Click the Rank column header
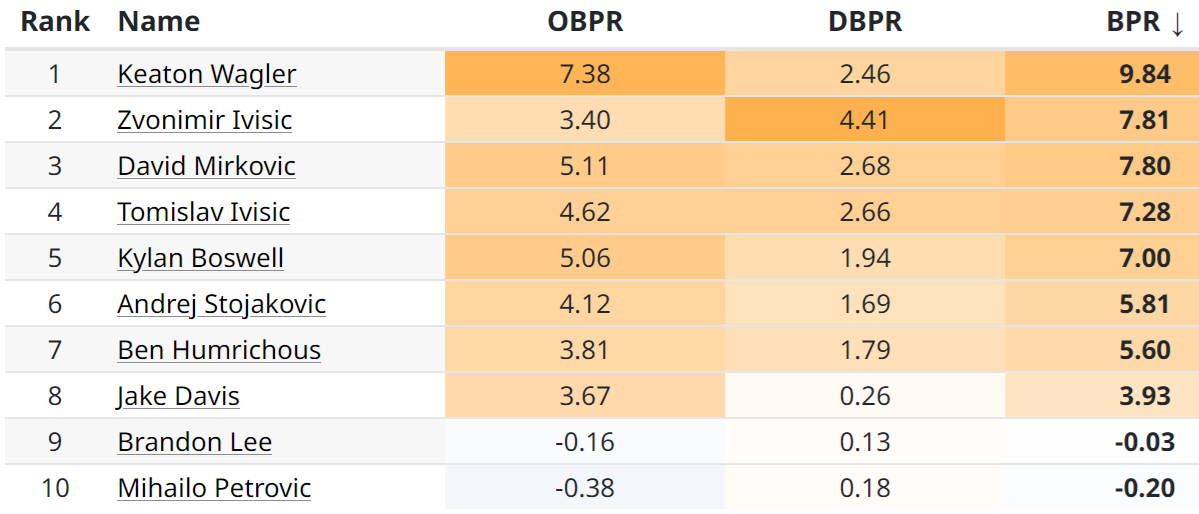Screen dimensions: 1199x514 click(x=55, y=22)
